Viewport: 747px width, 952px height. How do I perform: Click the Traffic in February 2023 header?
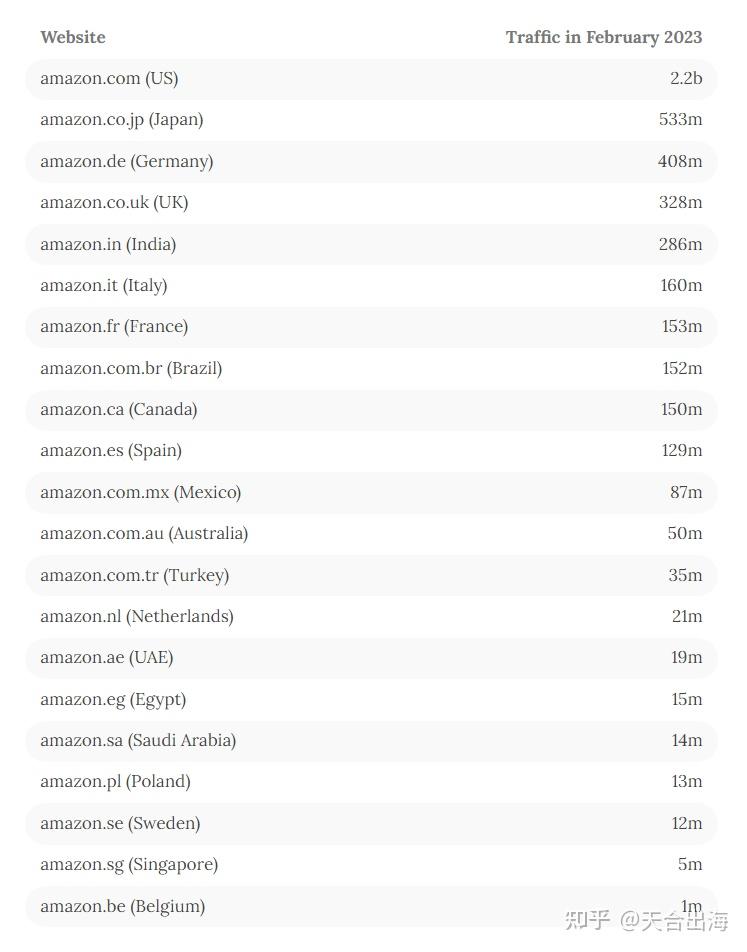tap(603, 37)
